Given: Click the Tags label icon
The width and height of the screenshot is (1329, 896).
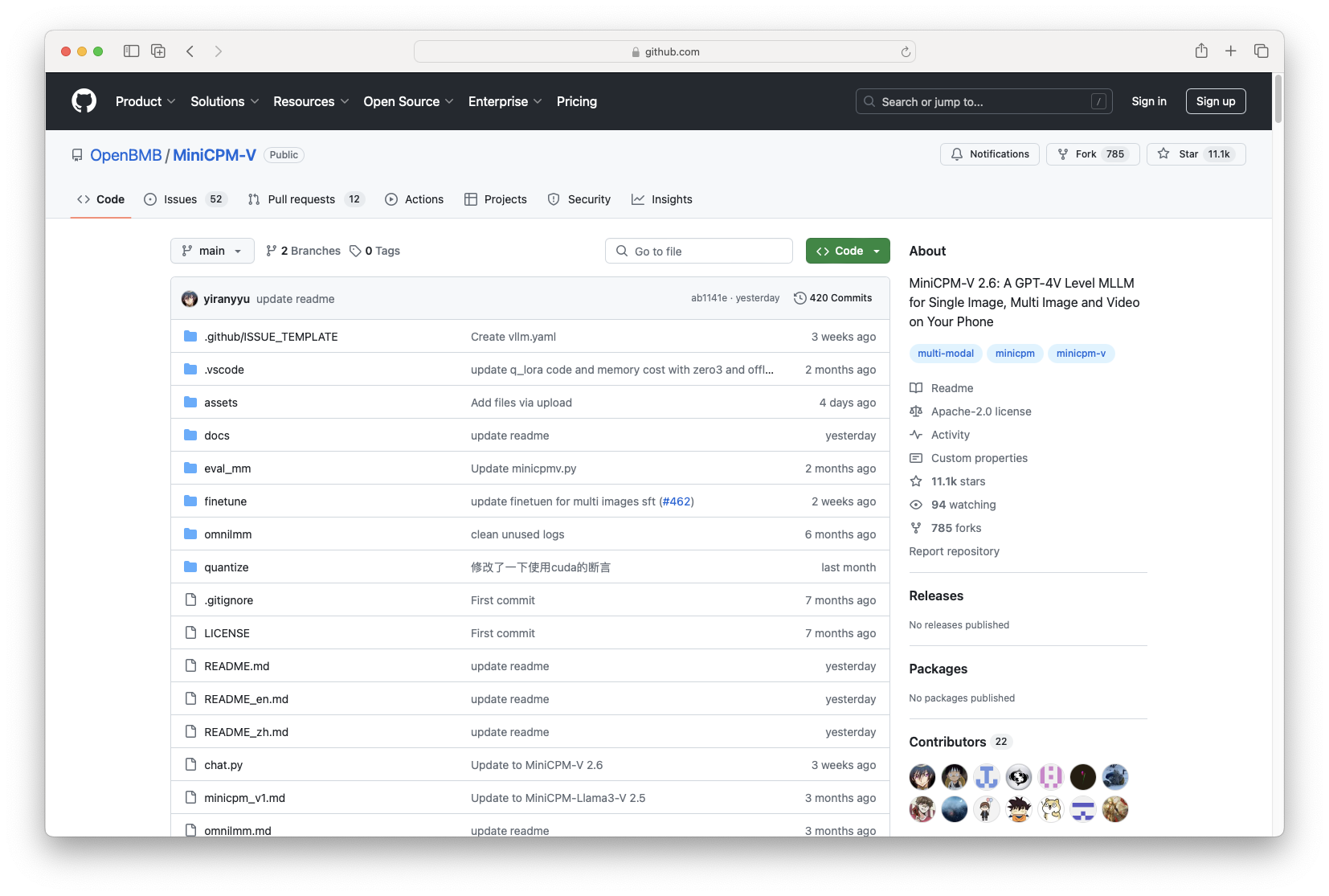Looking at the screenshot, I should [355, 251].
